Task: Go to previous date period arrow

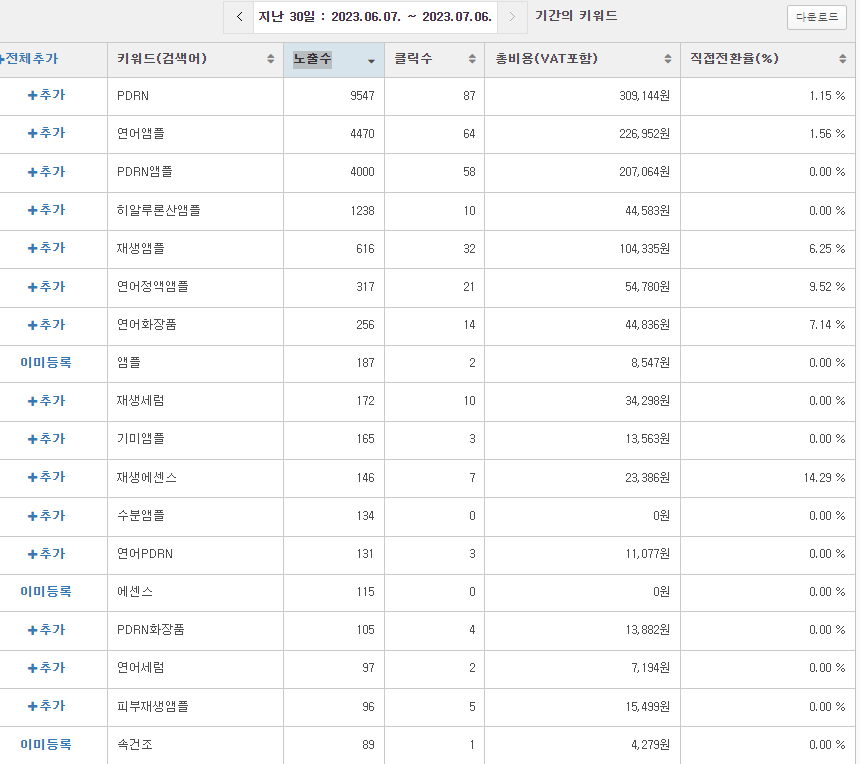Action: [x=239, y=17]
